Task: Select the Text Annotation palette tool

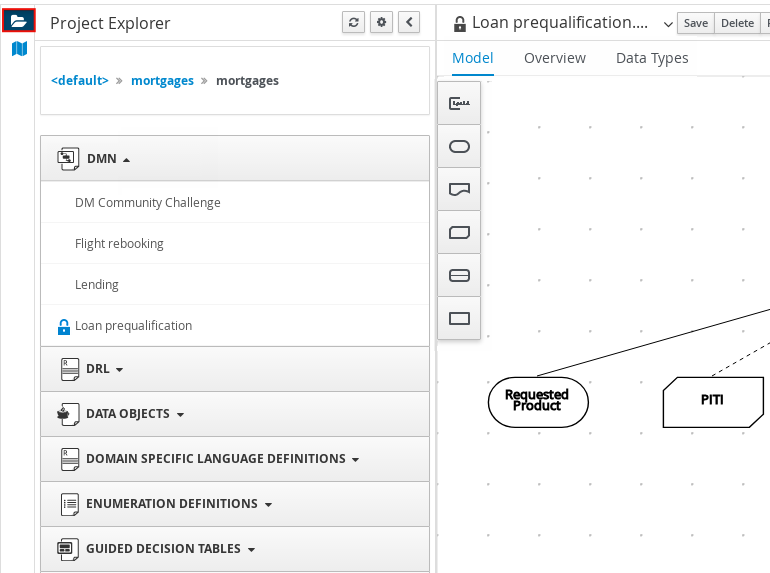Action: 460,103
